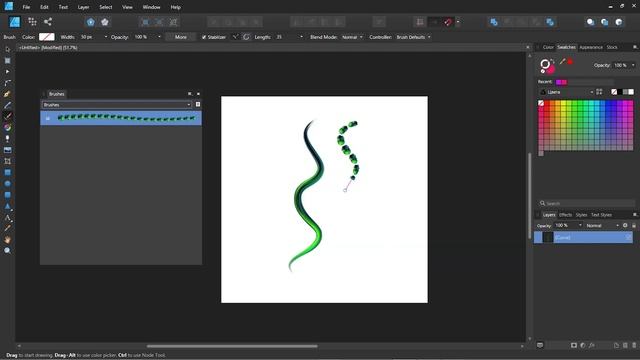Select the Pen tool
Viewport: 640px width, 360px height.
pos(7,94)
